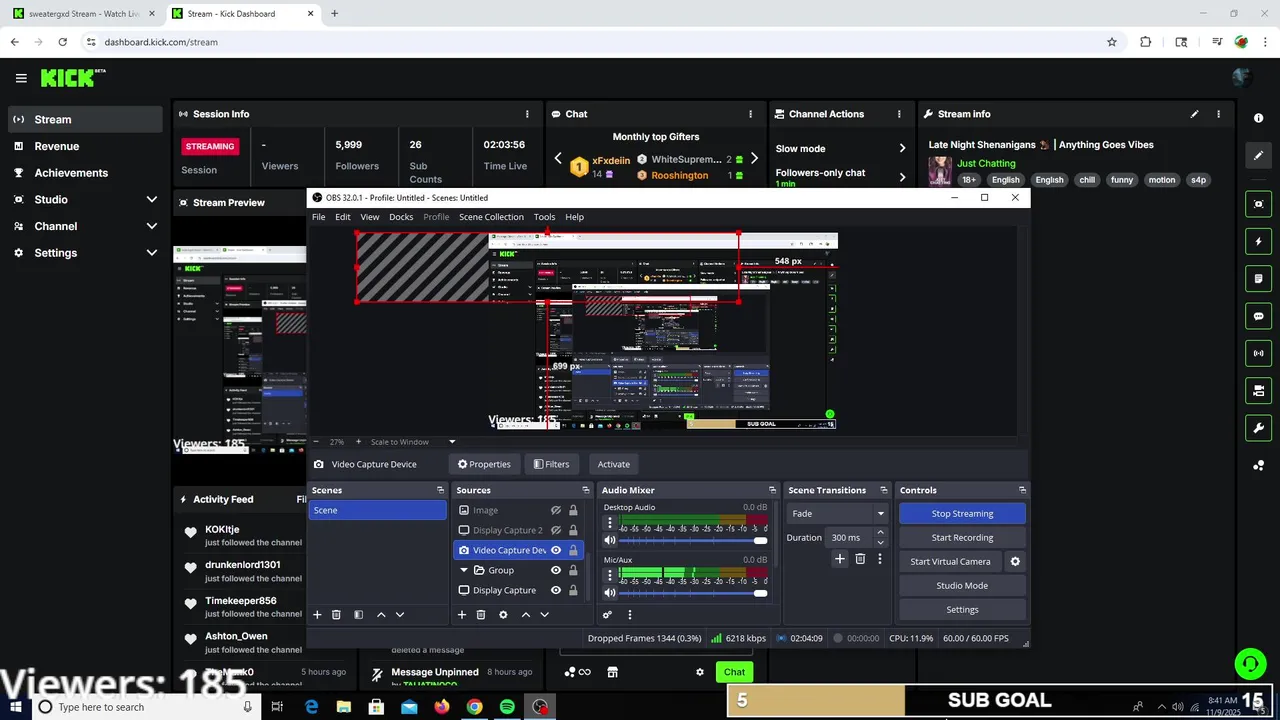Open scene filters icon in Scenes dock
This screenshot has height=720, width=1280.
359,615
